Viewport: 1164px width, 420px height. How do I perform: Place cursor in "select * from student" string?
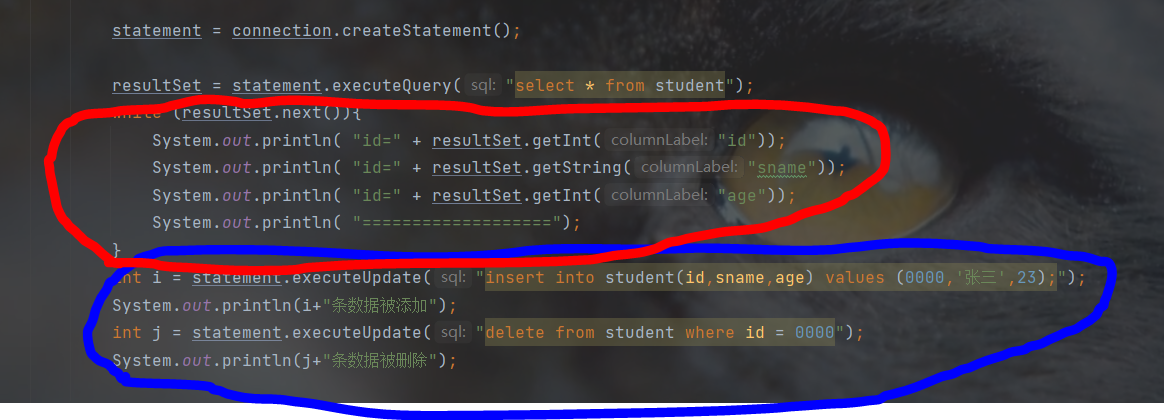[620, 86]
